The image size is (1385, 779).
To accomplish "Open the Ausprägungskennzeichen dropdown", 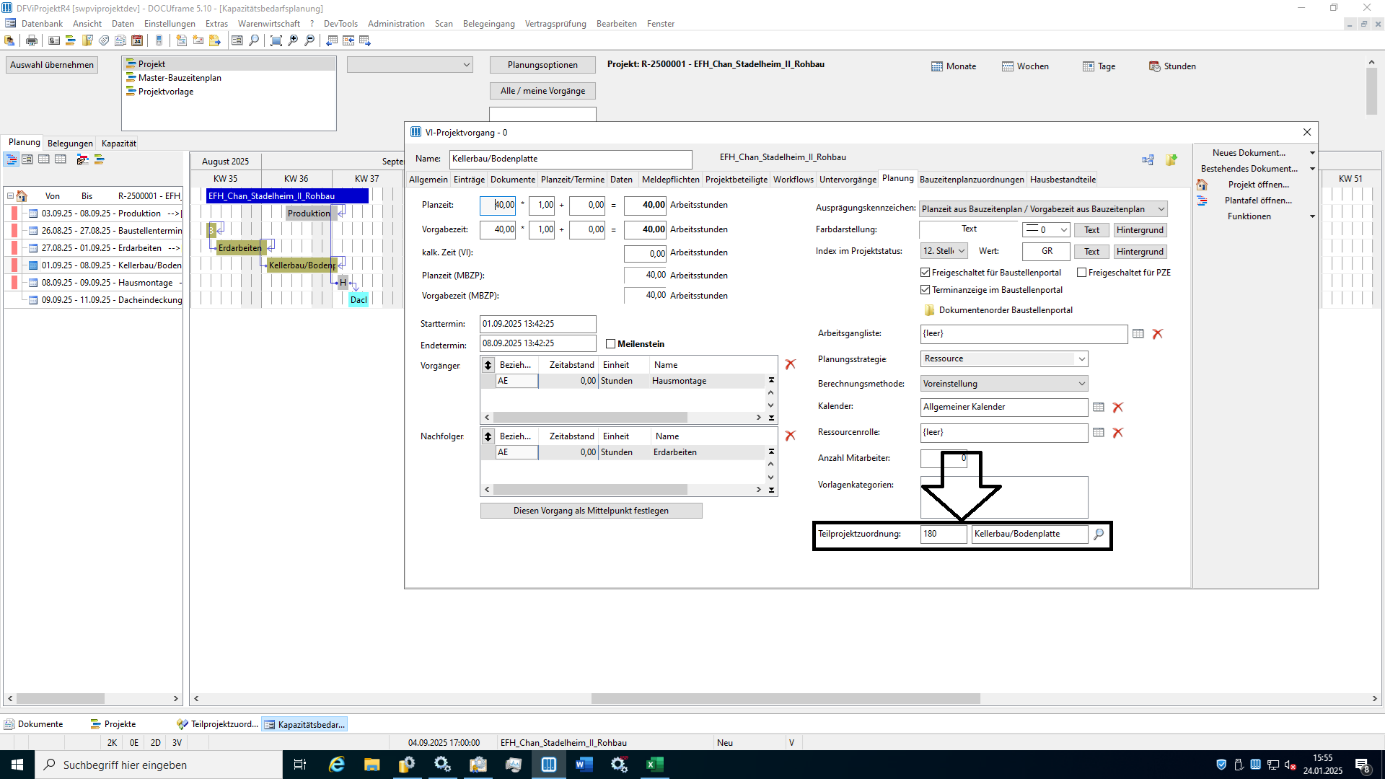I will [x=1043, y=209].
